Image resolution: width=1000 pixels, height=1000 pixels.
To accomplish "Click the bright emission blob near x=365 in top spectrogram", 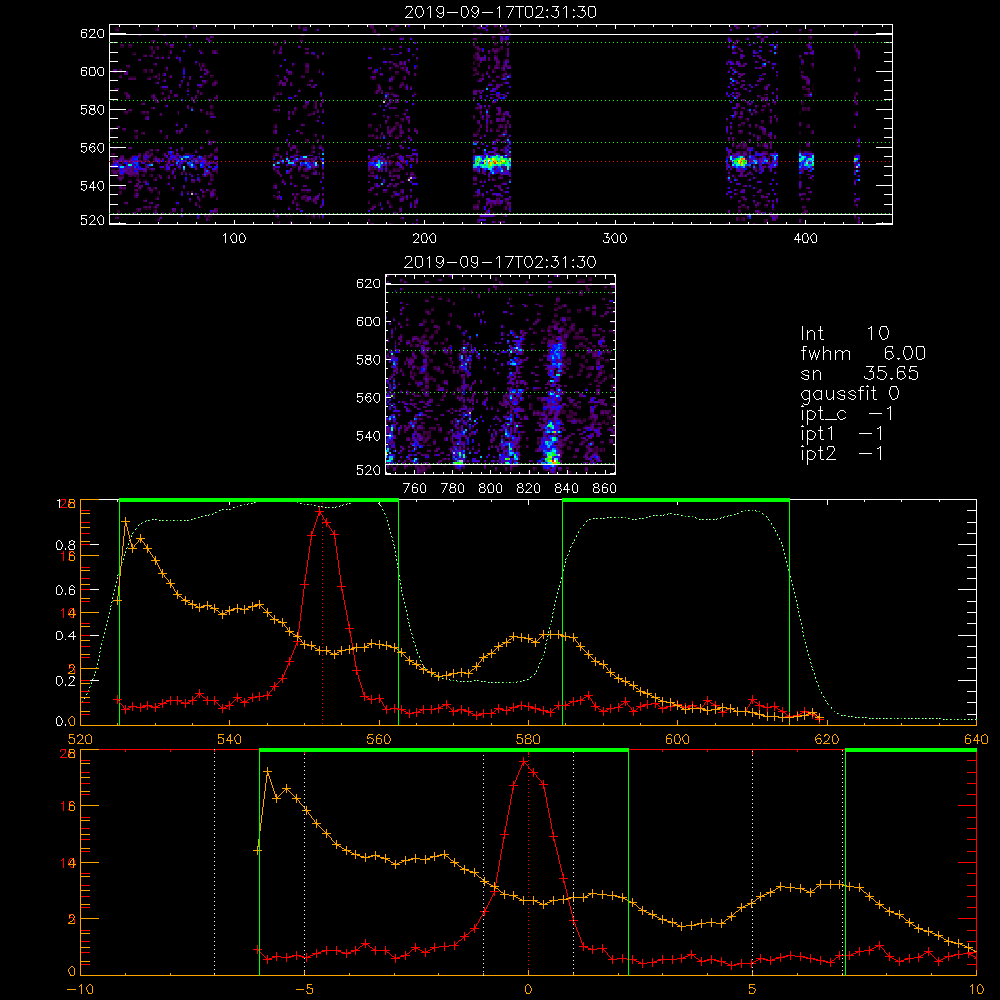I will coord(740,161).
